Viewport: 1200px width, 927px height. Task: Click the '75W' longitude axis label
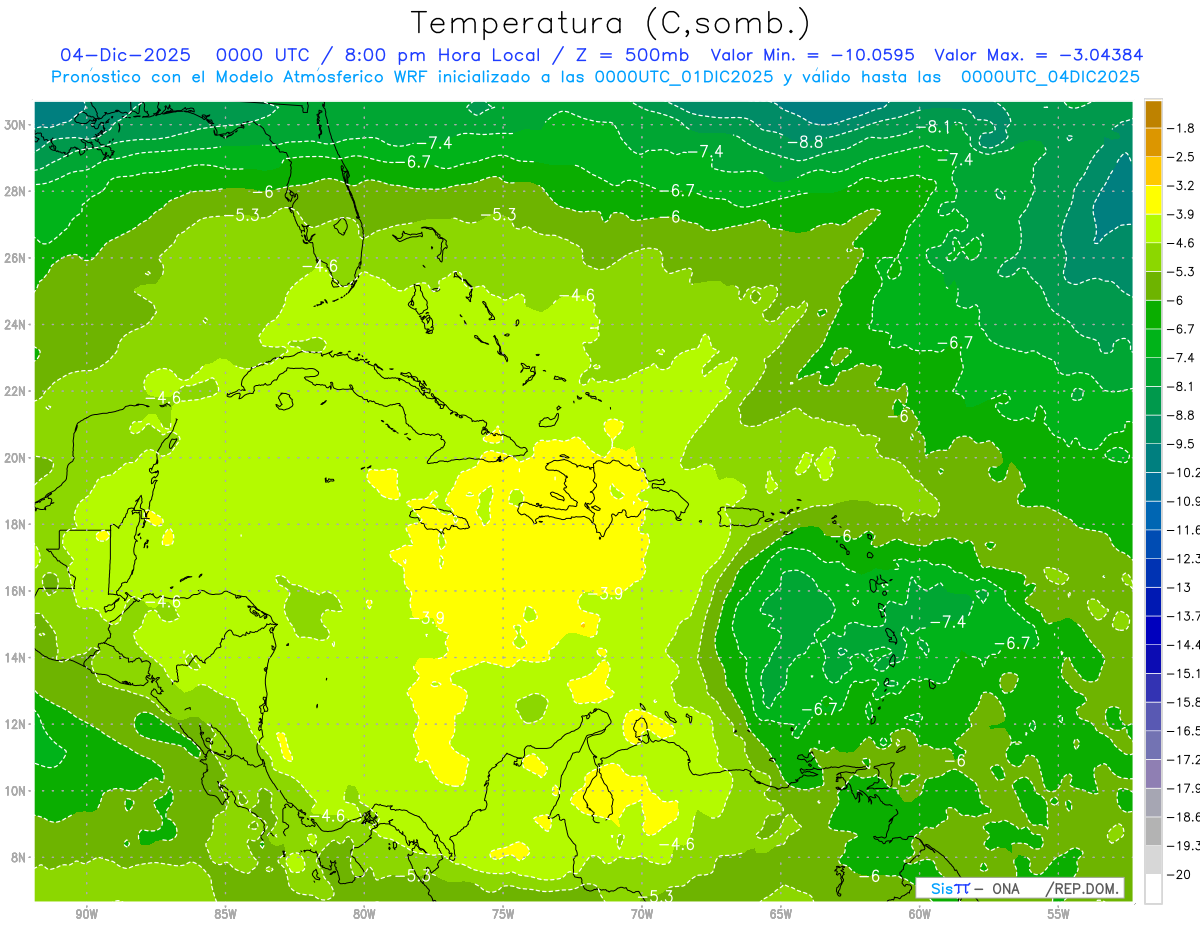[x=503, y=914]
